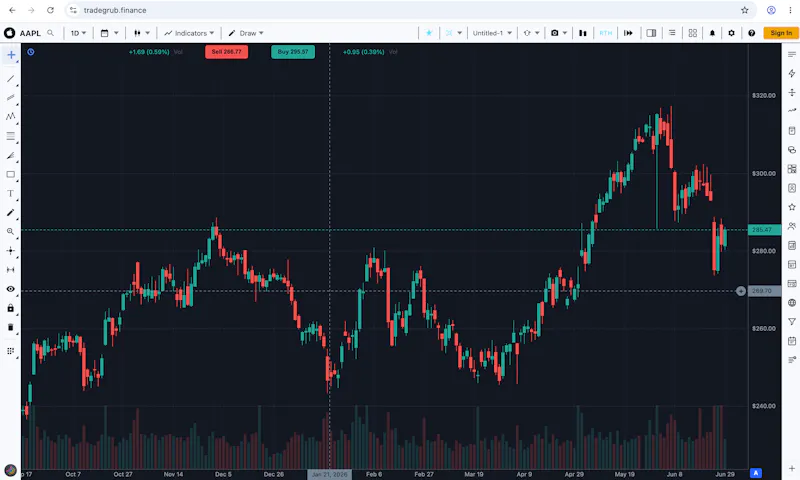Click the bell alerts icon
Image resolution: width=800 pixels, height=480 pixels.
pos(712,33)
